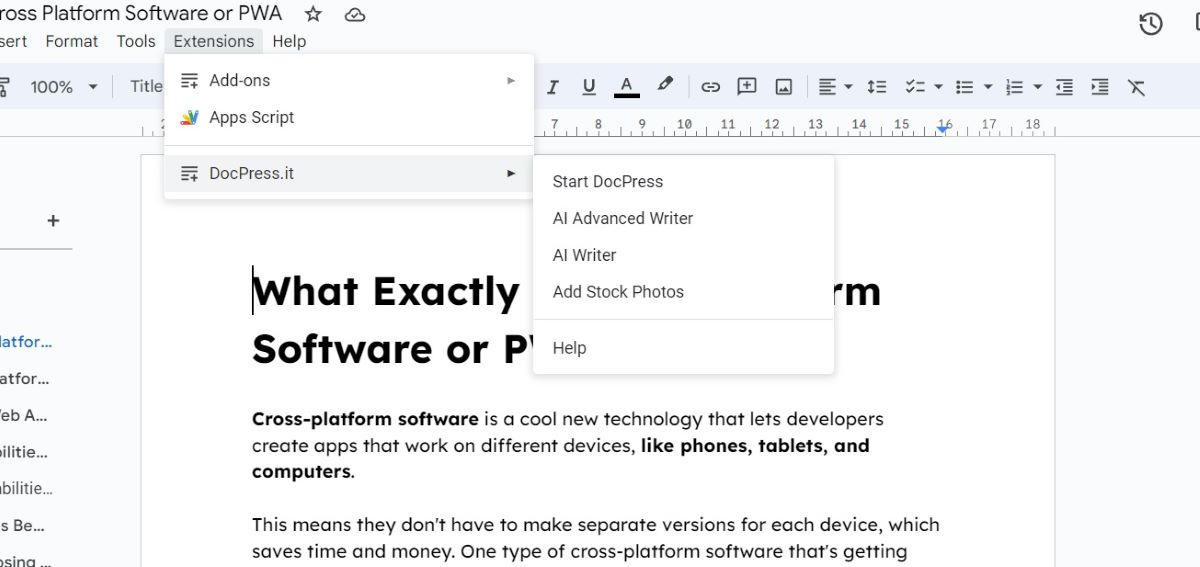Increase indent
1200x567 pixels.
coord(1100,87)
